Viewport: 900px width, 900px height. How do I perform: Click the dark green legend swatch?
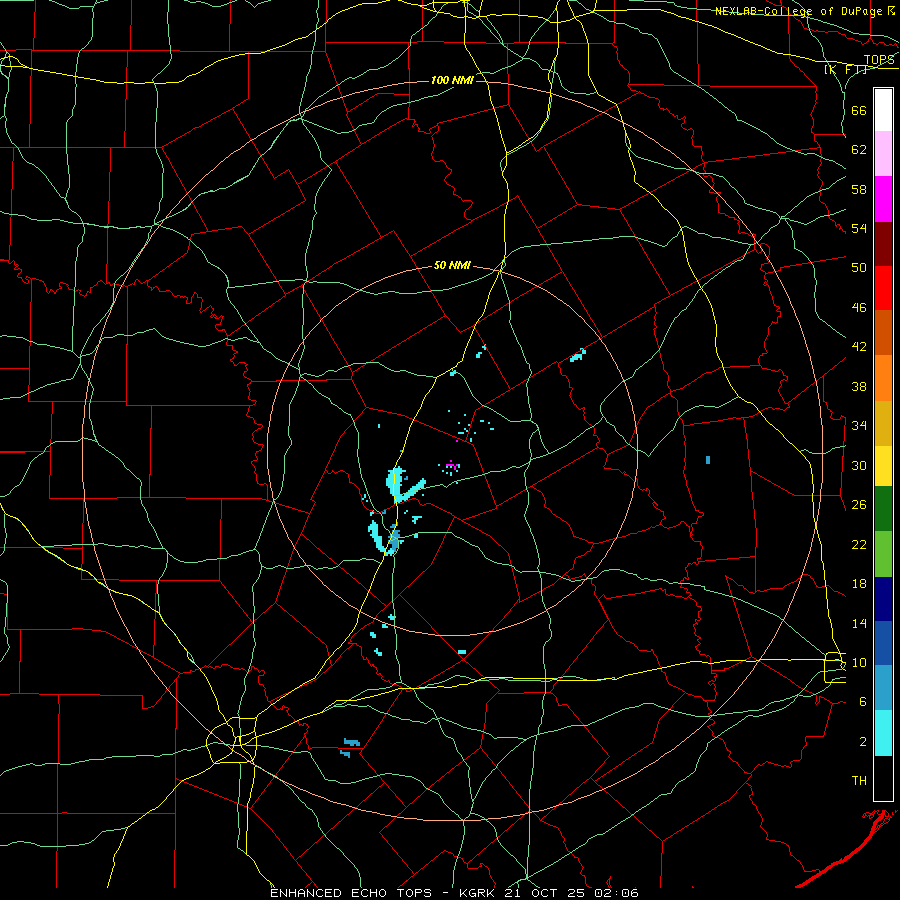(x=883, y=509)
